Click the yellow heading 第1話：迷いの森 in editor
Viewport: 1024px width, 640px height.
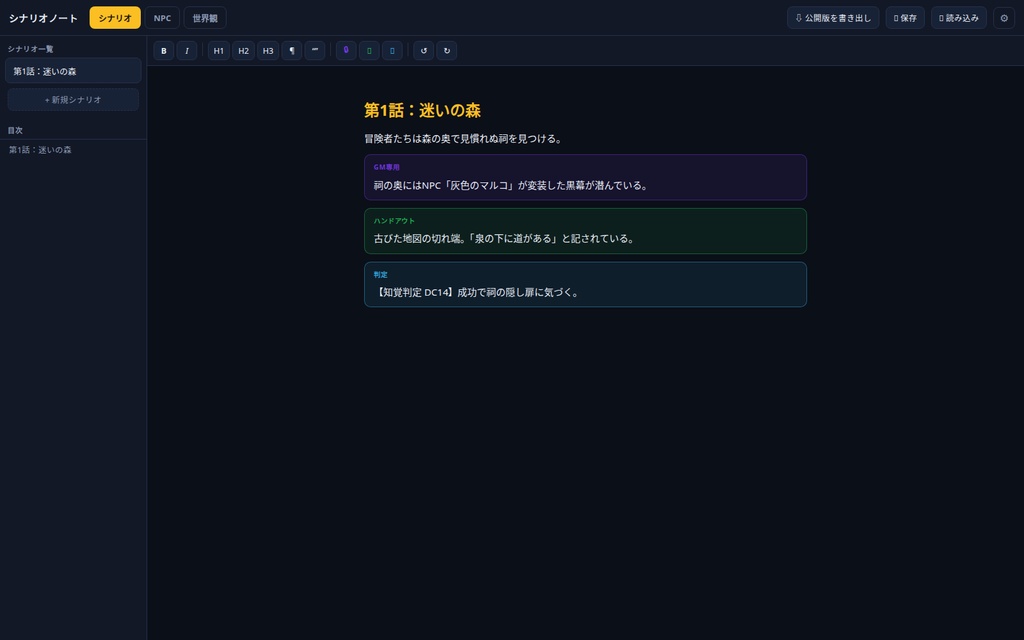[x=423, y=110]
